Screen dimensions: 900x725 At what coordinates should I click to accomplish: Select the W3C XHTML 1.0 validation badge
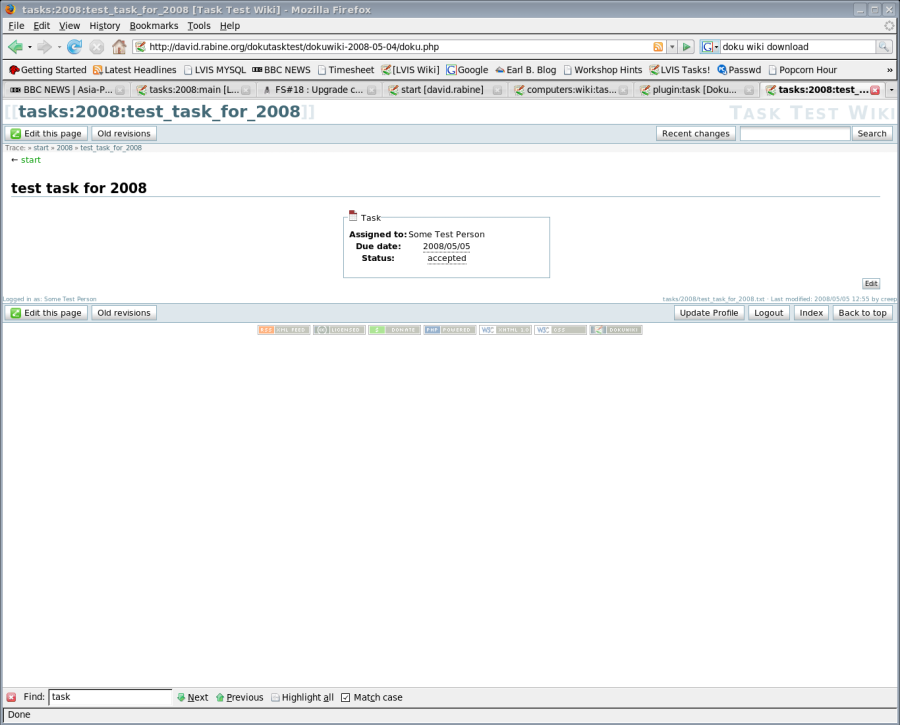click(505, 328)
